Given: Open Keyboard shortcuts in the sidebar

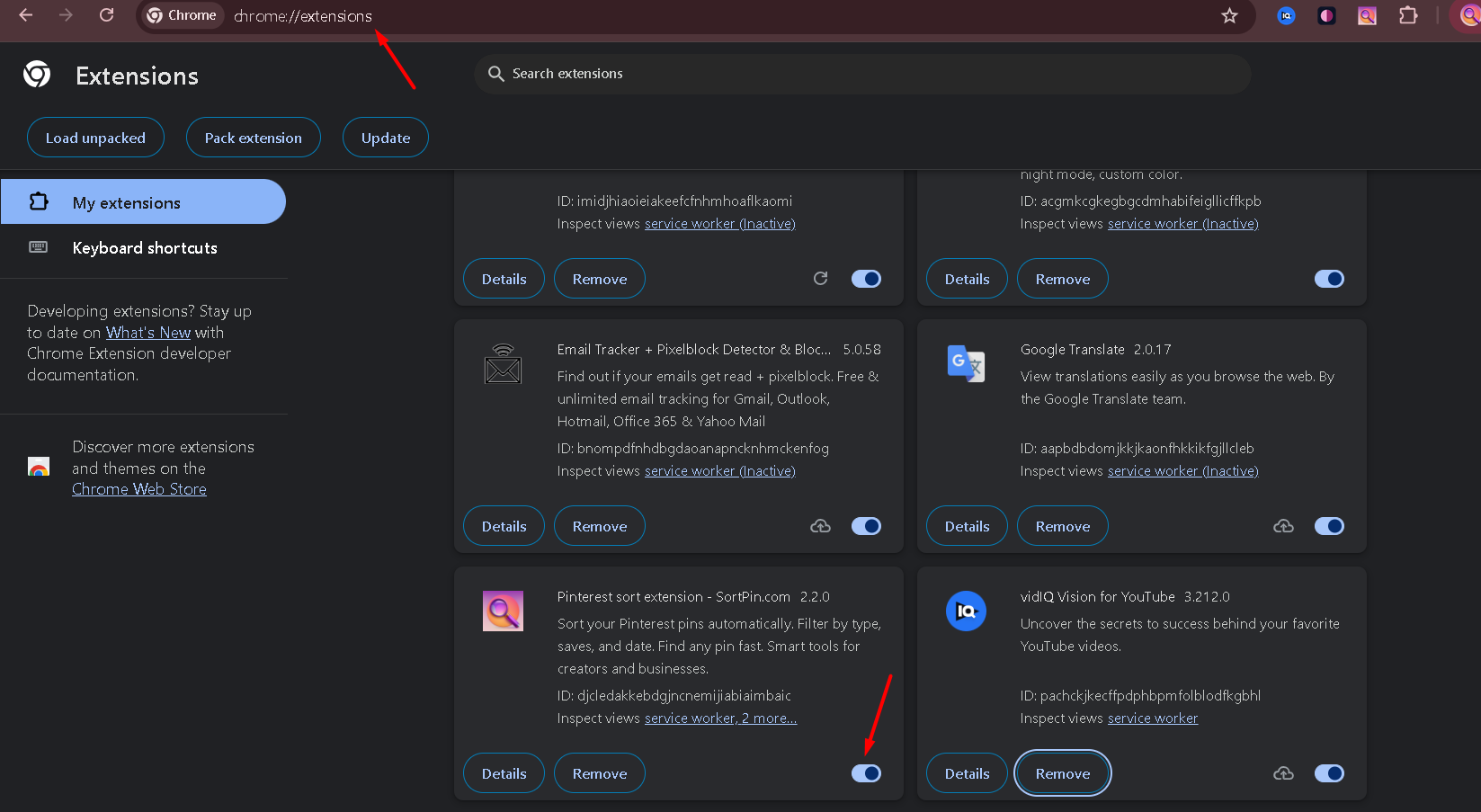Looking at the screenshot, I should (x=143, y=247).
